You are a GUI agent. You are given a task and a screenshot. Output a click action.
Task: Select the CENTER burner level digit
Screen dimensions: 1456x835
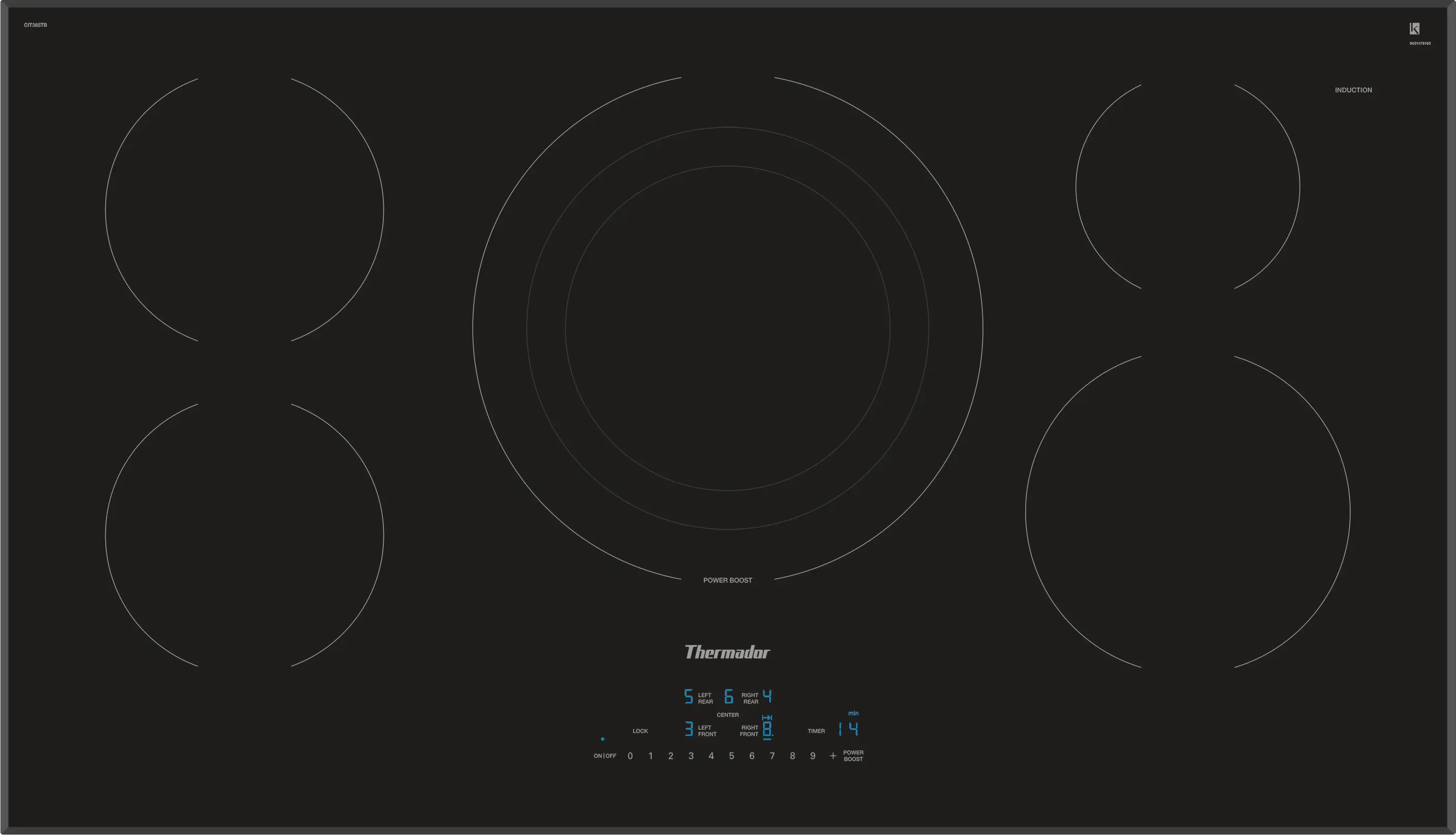point(729,697)
